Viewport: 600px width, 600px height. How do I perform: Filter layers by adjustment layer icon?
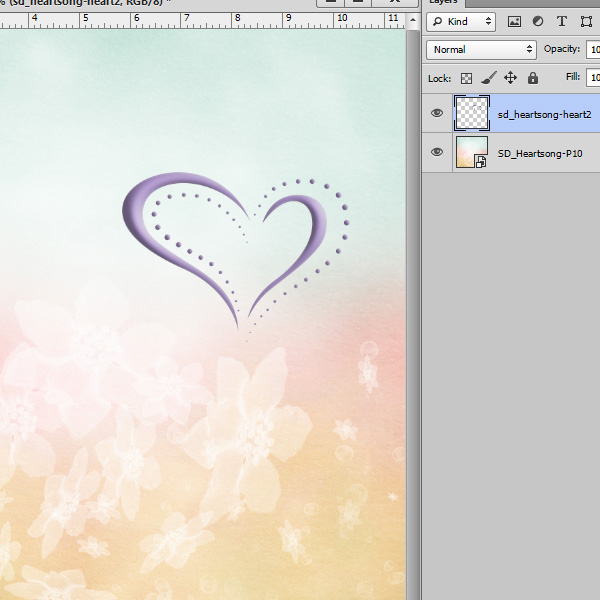pyautogui.click(x=538, y=21)
